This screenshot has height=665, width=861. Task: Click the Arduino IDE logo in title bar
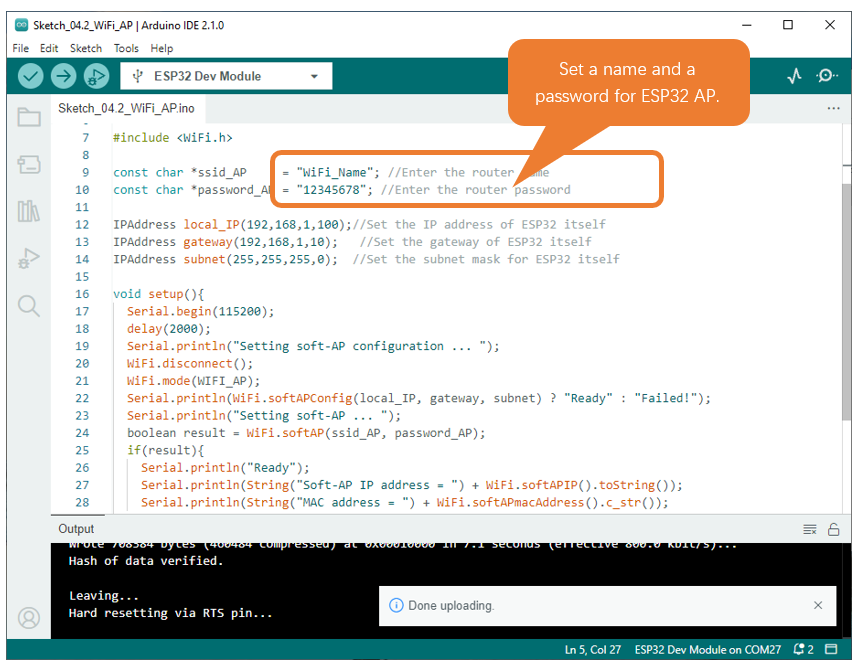click(x=21, y=25)
